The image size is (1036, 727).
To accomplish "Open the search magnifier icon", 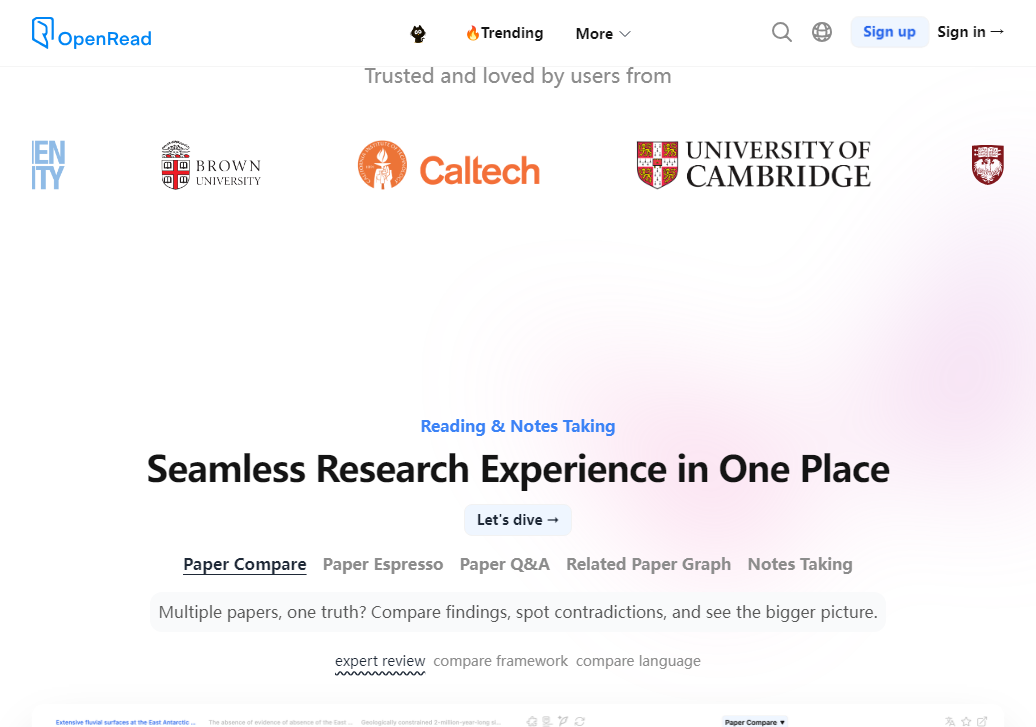I will click(782, 32).
